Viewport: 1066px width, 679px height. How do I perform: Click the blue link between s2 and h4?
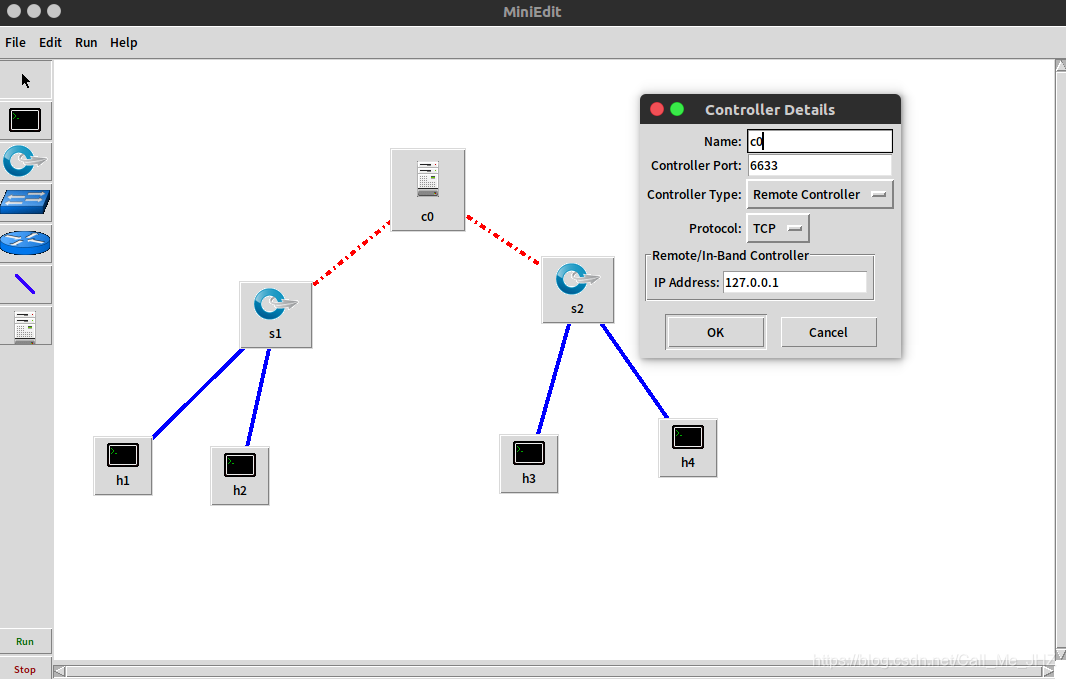[634, 371]
